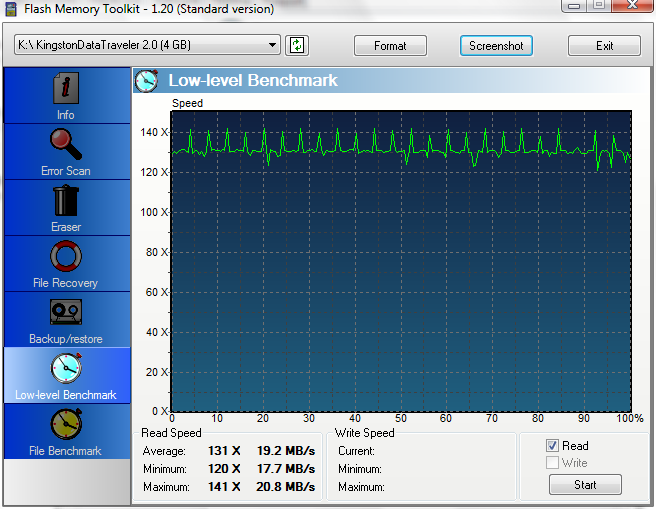Go to File Recovery lifebuoy icon
Image resolution: width=656 pixels, height=509 pixels.
[x=66, y=258]
